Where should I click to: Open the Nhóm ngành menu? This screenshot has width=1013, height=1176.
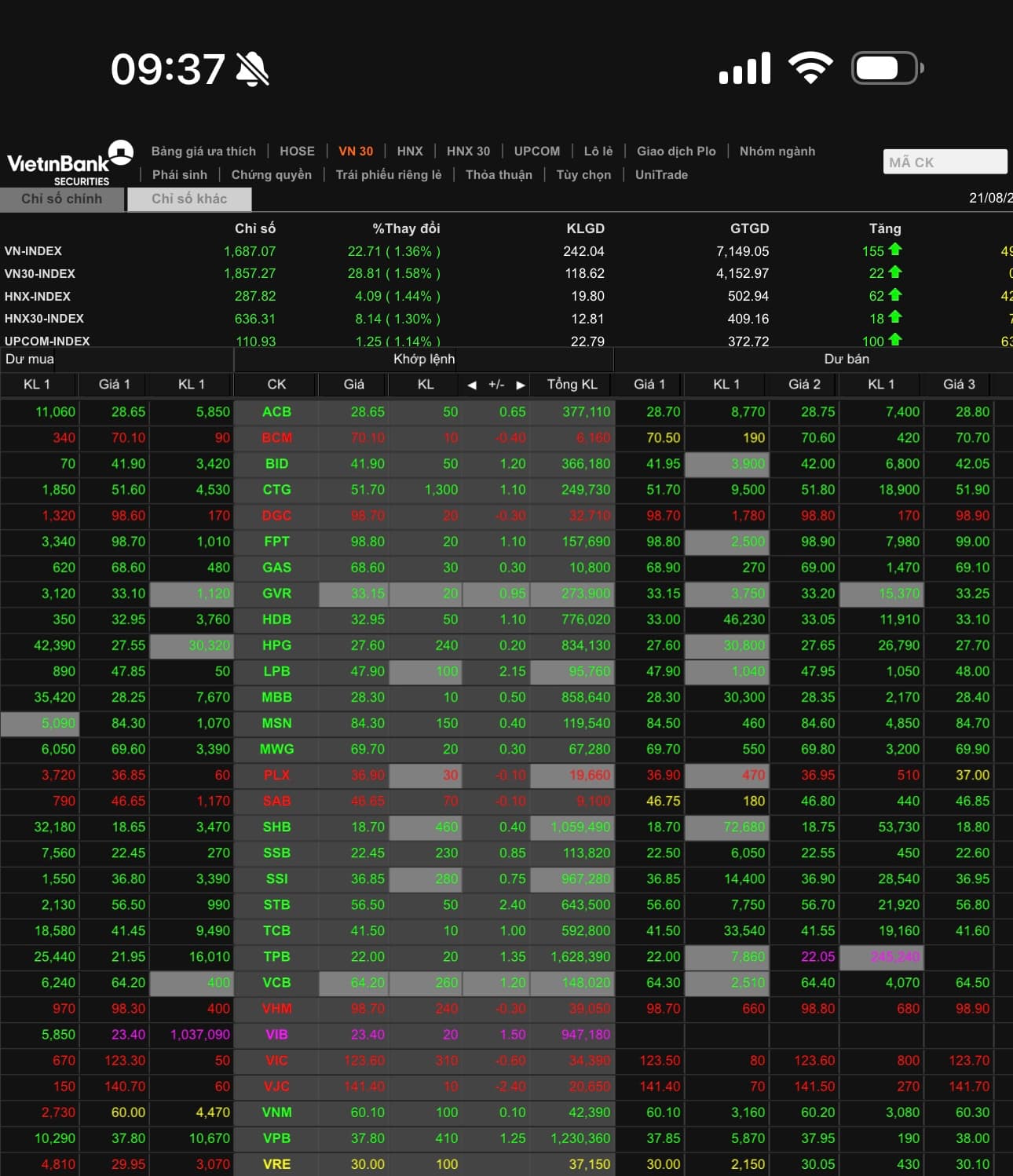tap(777, 151)
